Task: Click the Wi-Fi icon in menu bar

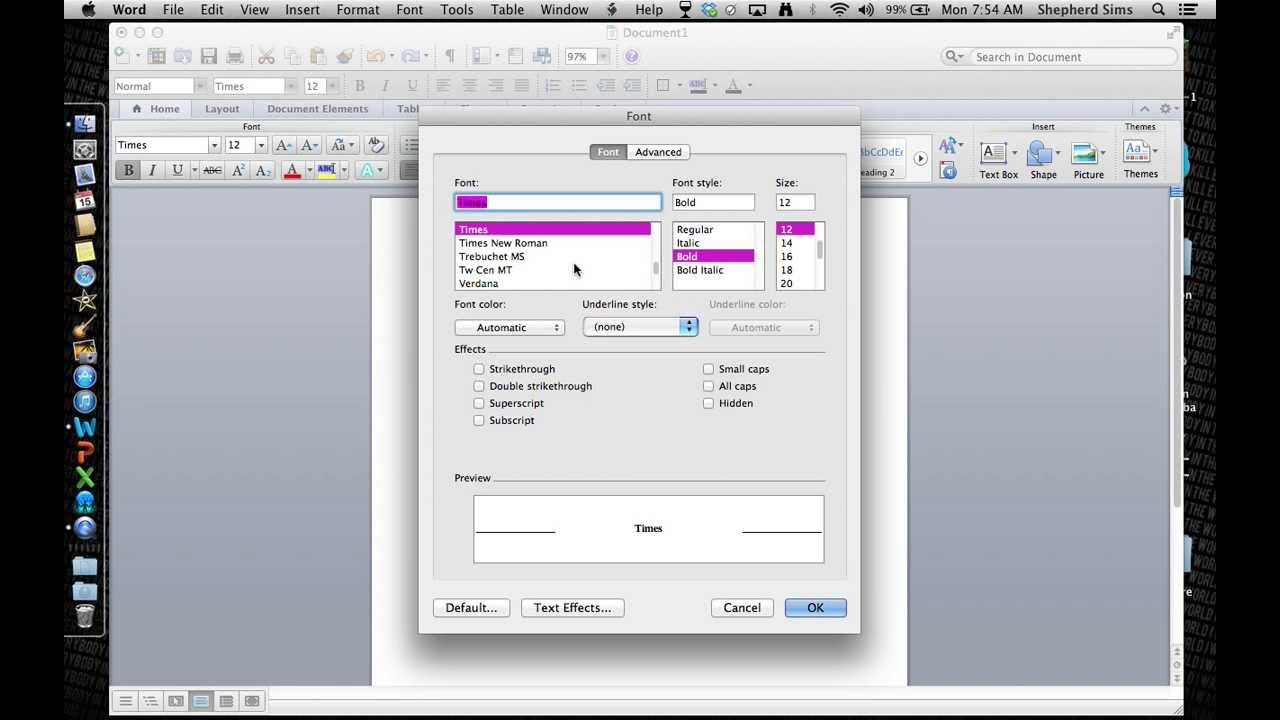Action: 839,10
